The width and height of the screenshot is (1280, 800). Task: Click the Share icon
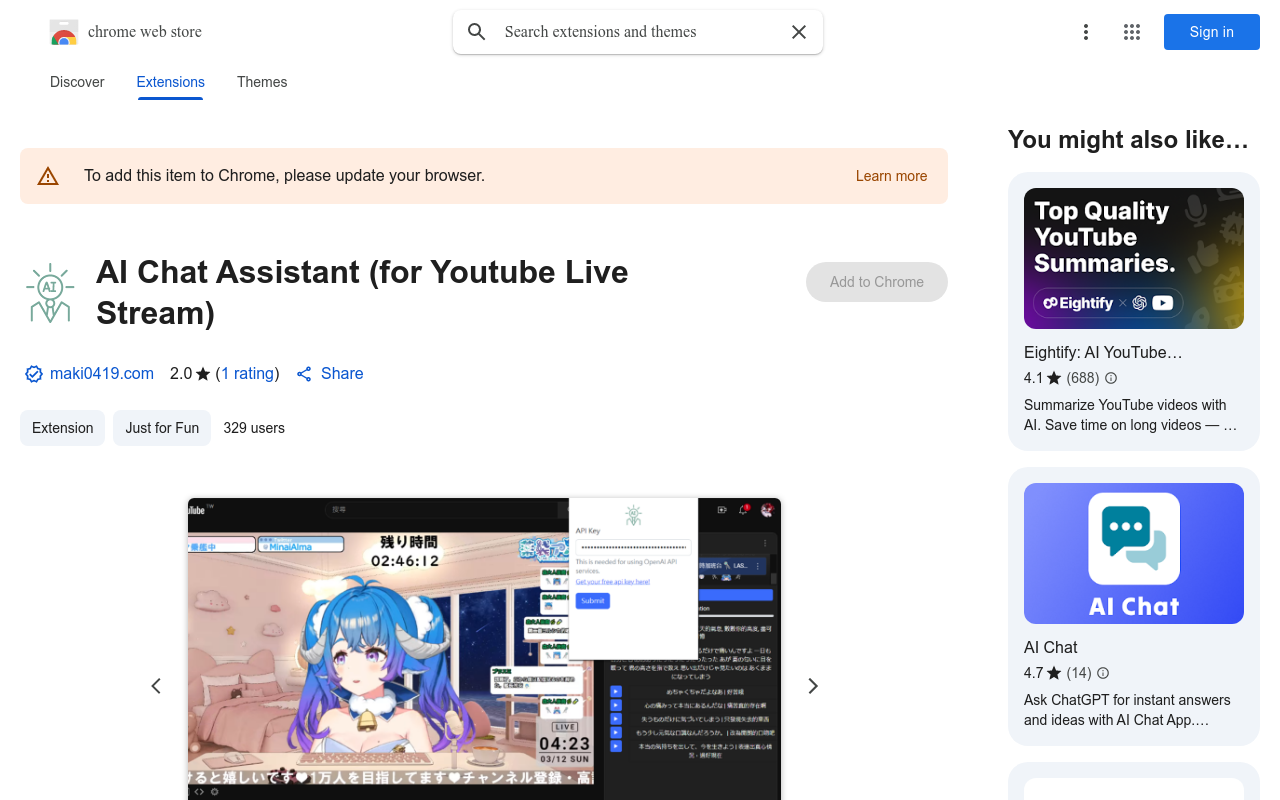304,374
